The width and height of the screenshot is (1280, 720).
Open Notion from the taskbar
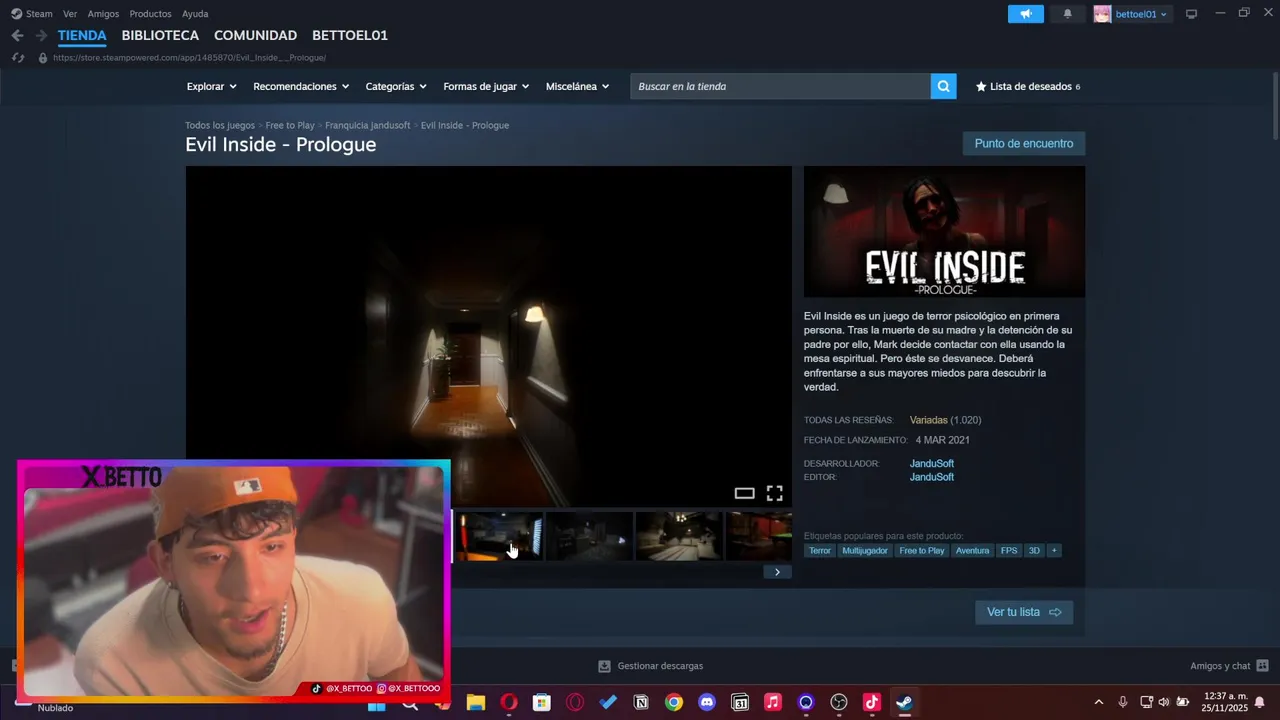(x=641, y=703)
